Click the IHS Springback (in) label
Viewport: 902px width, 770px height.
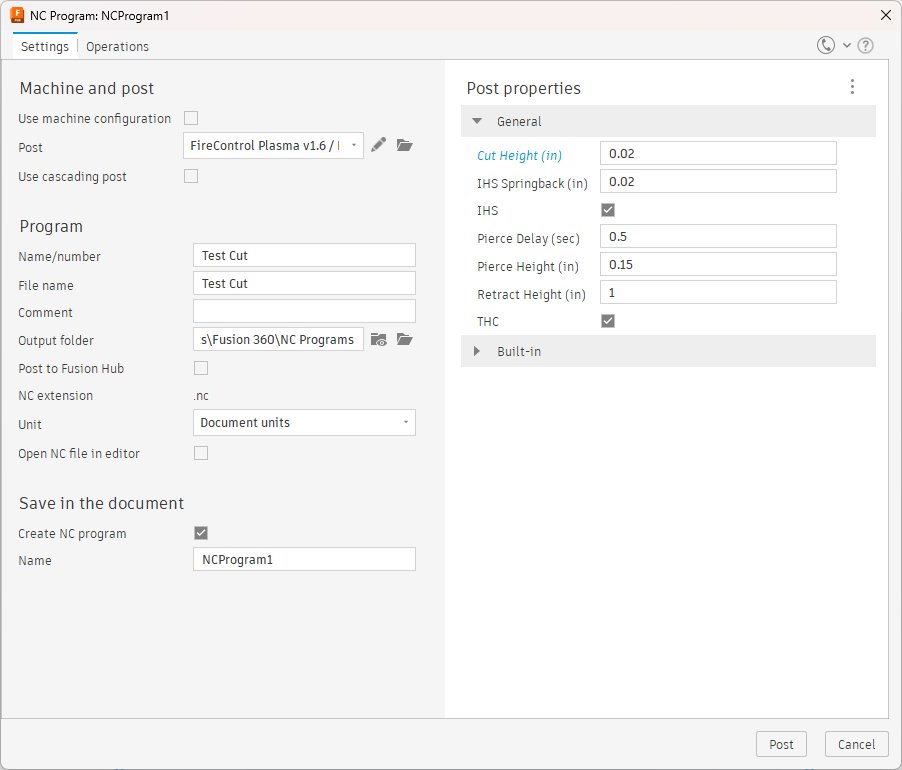(532, 183)
